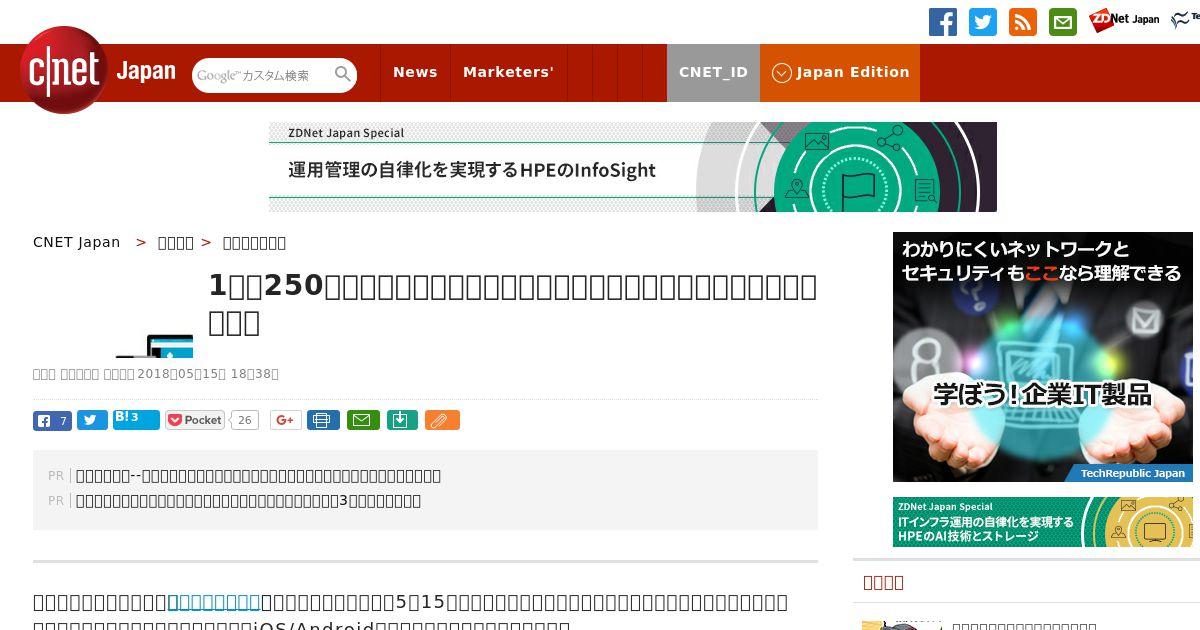Click the orange paperclip clip icon
1200x630 pixels.
click(442, 420)
